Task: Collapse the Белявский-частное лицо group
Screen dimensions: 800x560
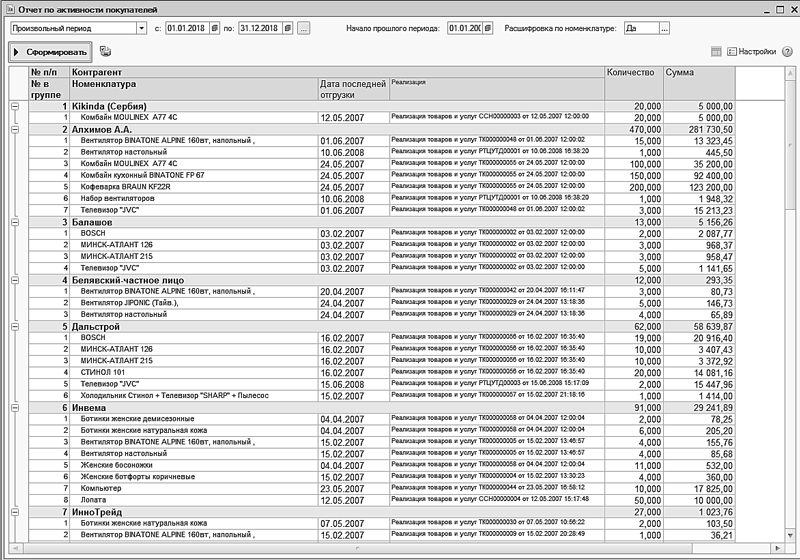Action: 15,280
